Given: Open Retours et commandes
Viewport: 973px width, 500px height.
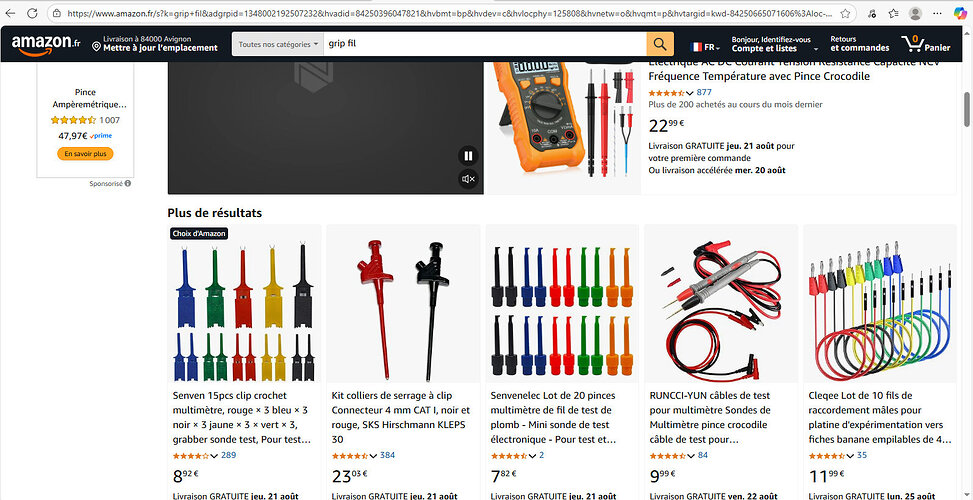Looking at the screenshot, I should click(x=859, y=43).
